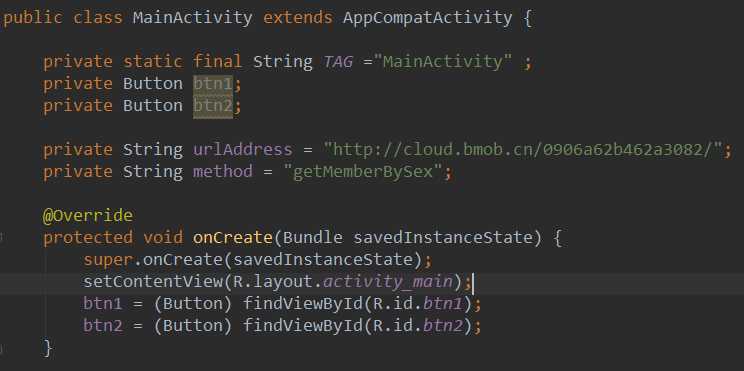The height and width of the screenshot is (371, 744).
Task: Click the extends keyword
Action: tap(298, 18)
